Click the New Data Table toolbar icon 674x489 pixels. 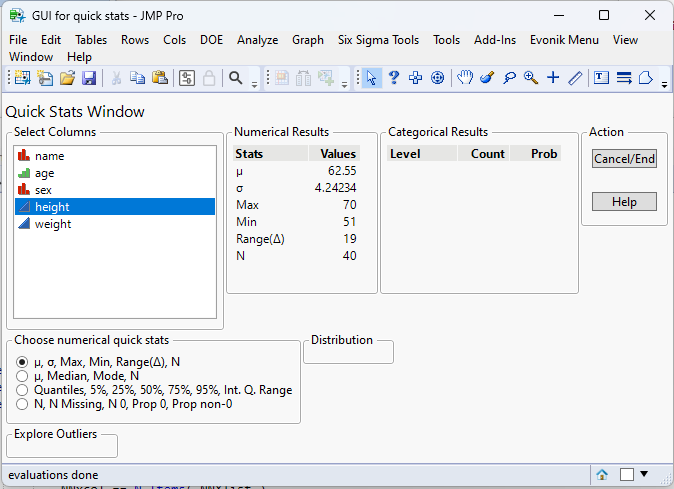coord(23,78)
